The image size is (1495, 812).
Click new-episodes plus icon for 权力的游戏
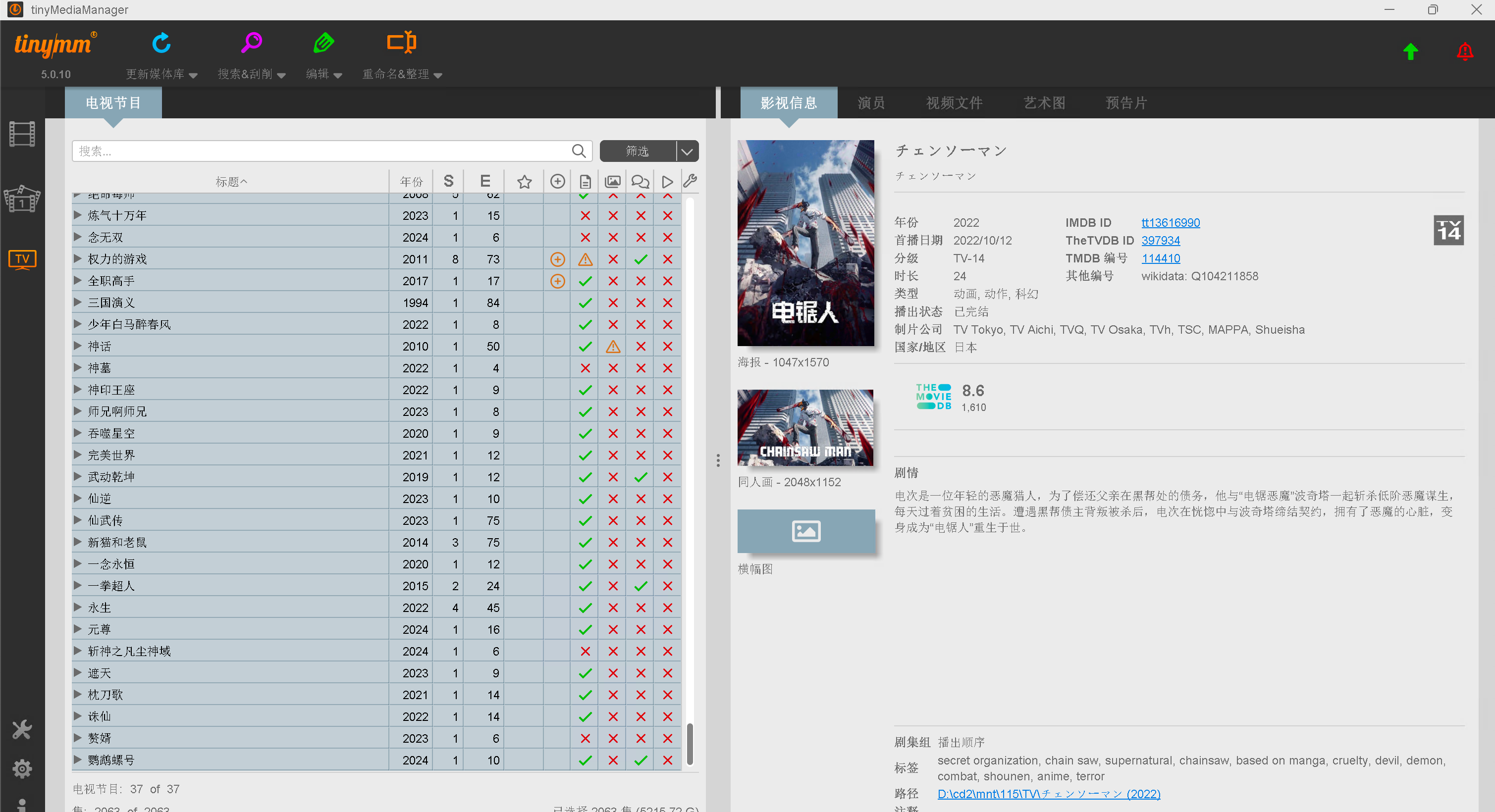(x=557, y=259)
